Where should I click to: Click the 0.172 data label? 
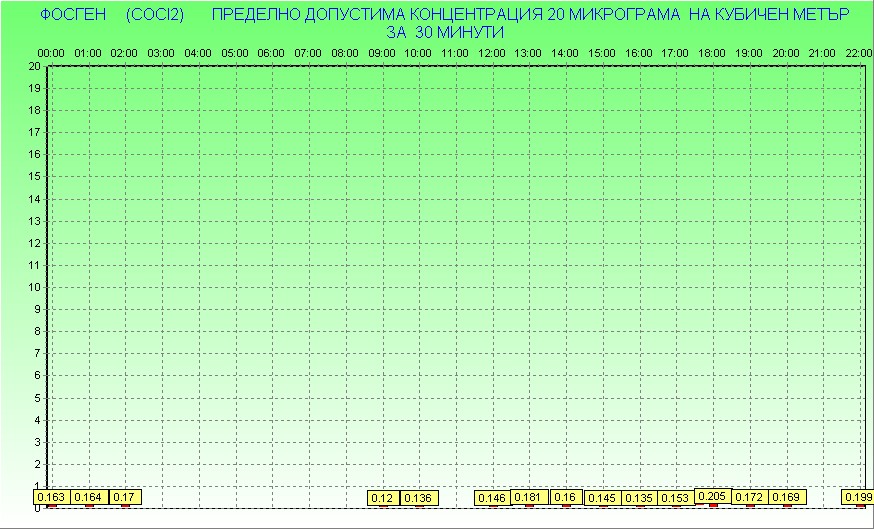[x=750, y=497]
